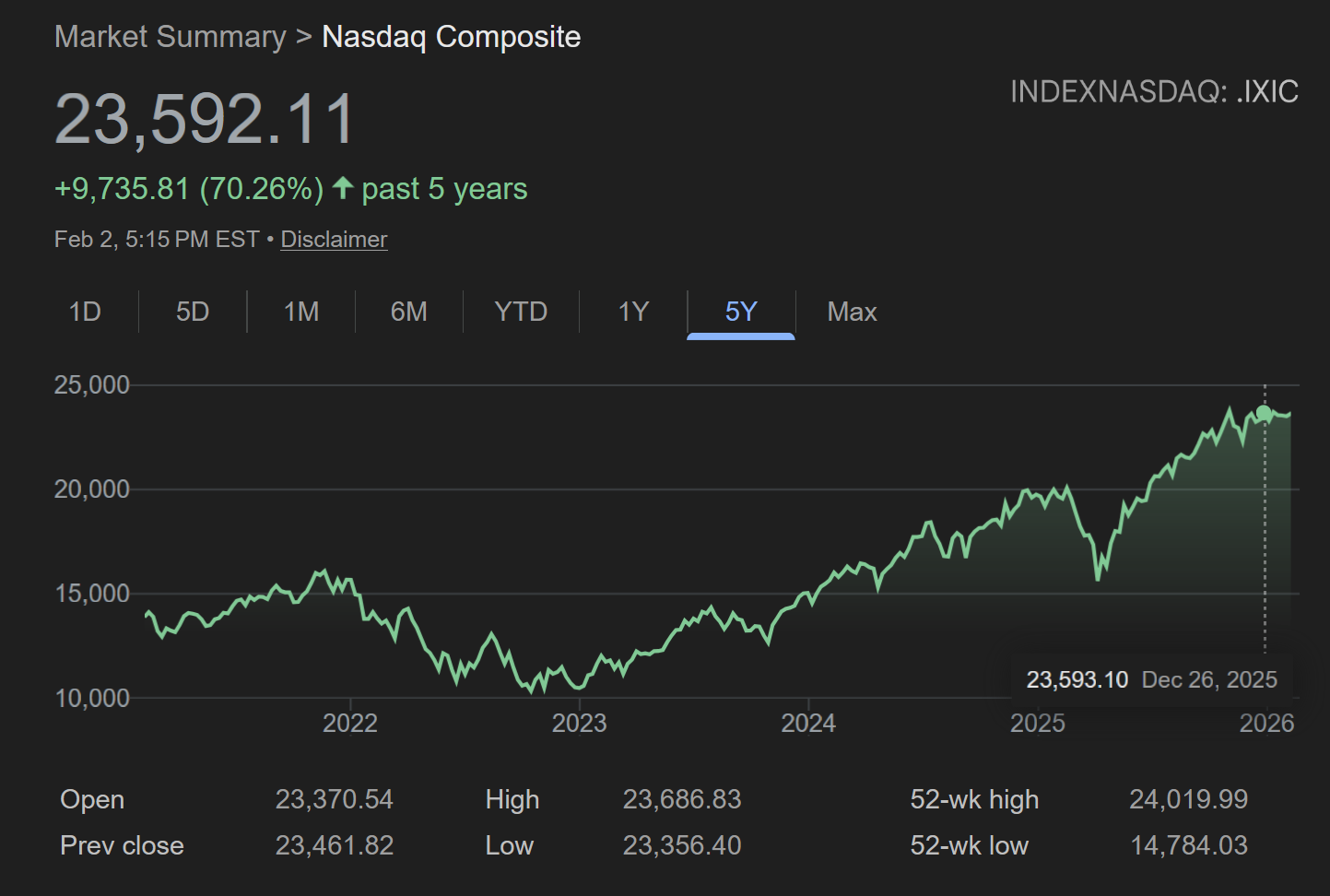The image size is (1330, 896).
Task: Show the 1Y performance chart
Action: click(x=633, y=312)
